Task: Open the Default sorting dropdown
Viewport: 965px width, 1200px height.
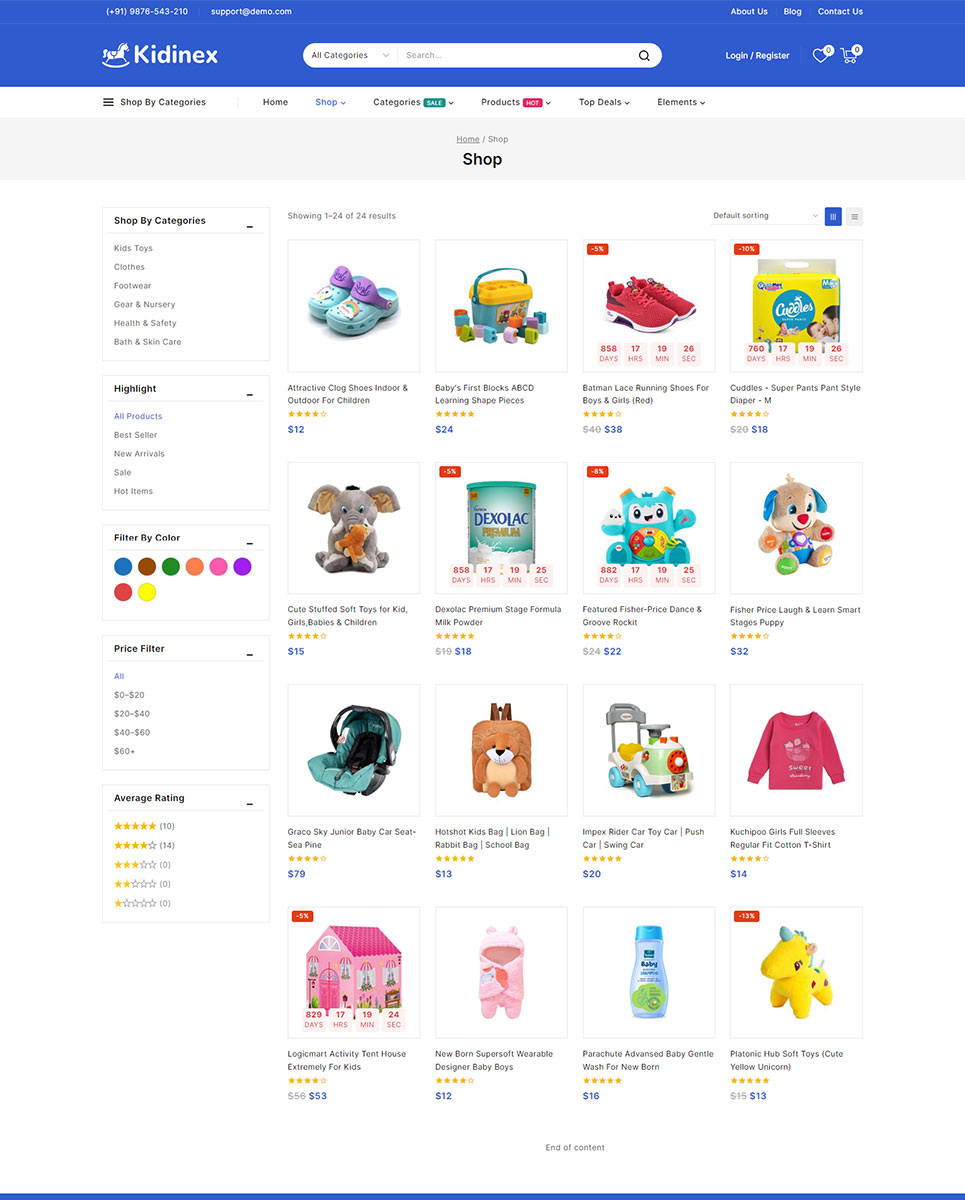Action: tap(765, 216)
